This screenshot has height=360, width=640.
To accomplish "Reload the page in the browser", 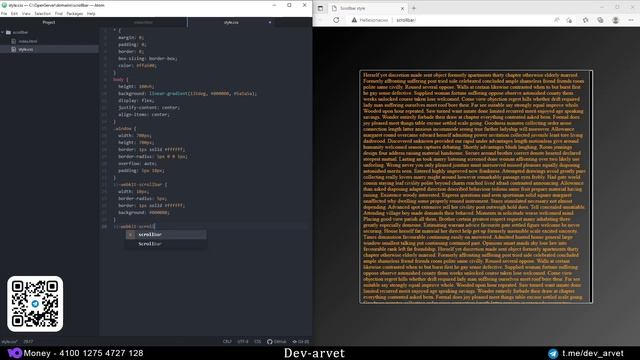I will (336, 20).
